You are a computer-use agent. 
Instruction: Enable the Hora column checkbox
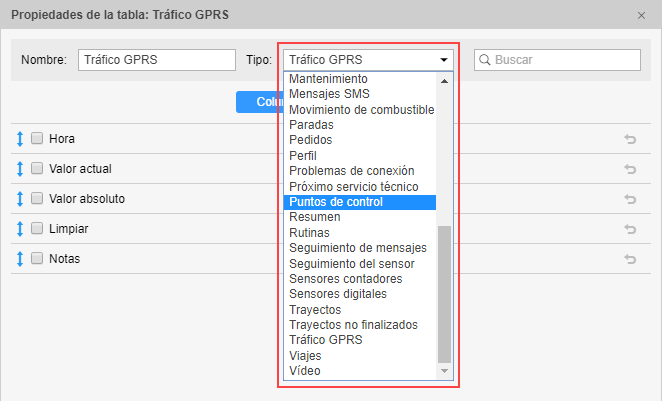pos(37,139)
